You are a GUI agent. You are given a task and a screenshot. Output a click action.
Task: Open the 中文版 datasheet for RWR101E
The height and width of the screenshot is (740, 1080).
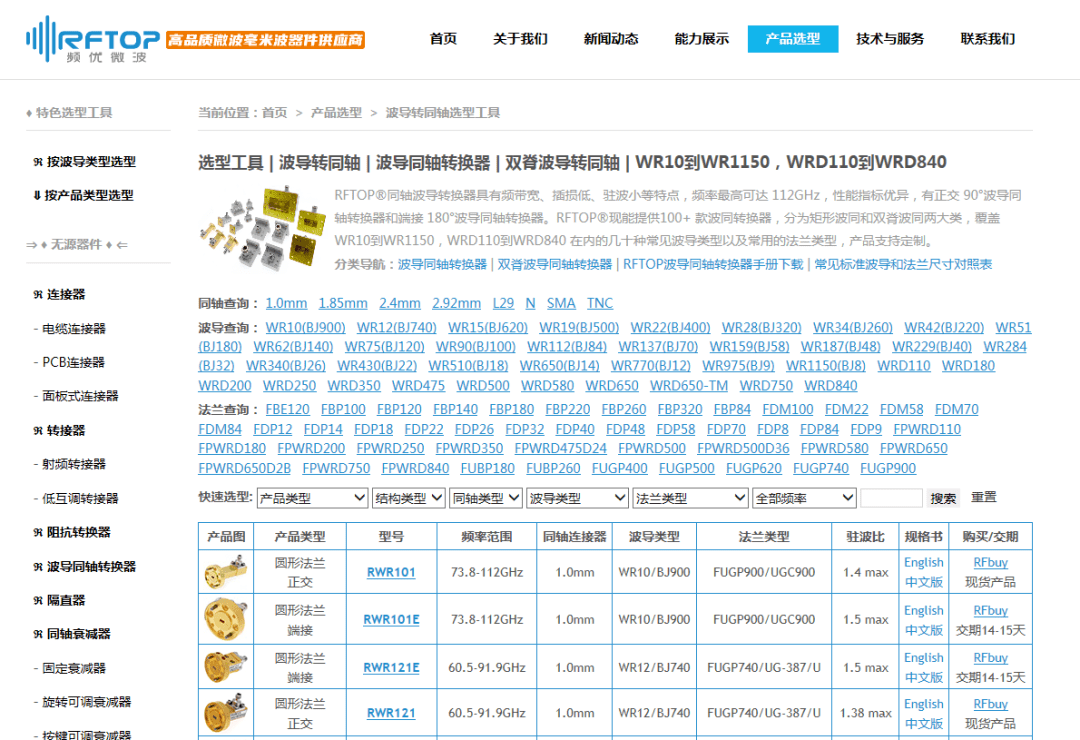tap(924, 630)
